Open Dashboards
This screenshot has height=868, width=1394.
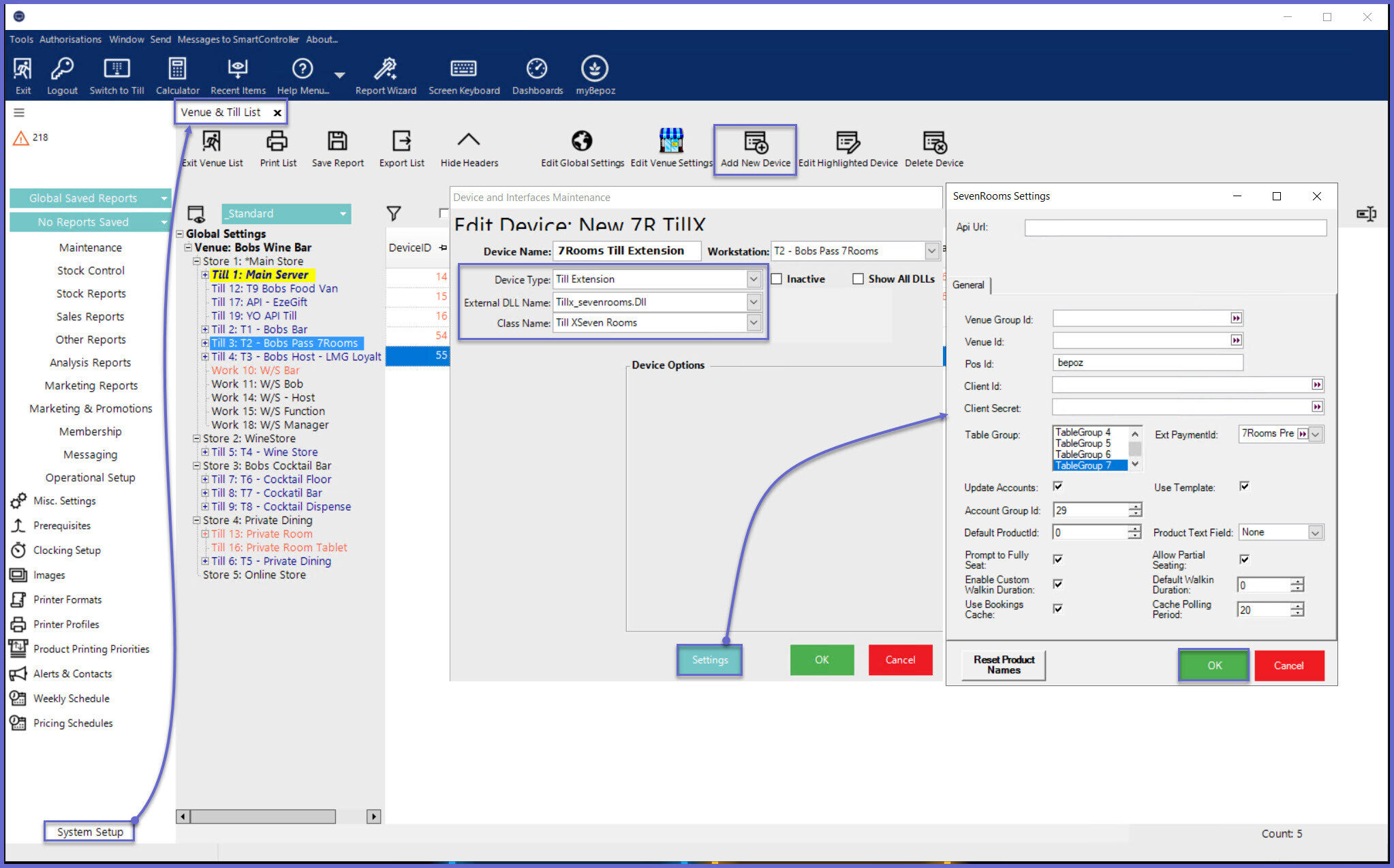[x=537, y=69]
